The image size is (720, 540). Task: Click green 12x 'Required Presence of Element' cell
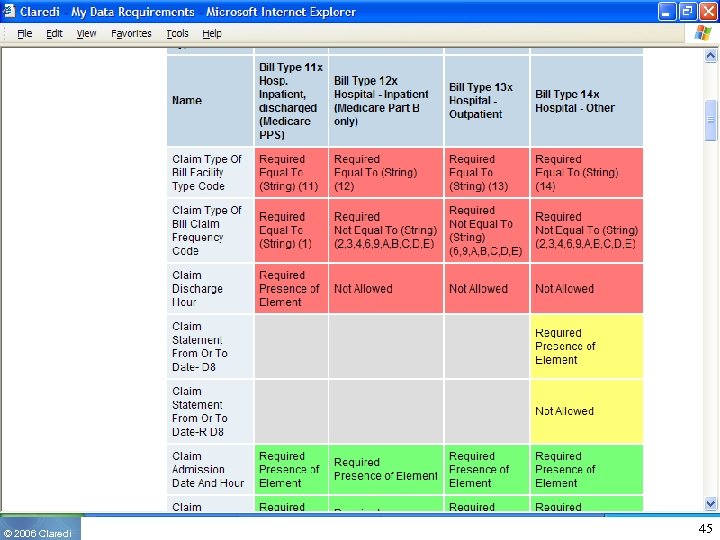(386, 469)
